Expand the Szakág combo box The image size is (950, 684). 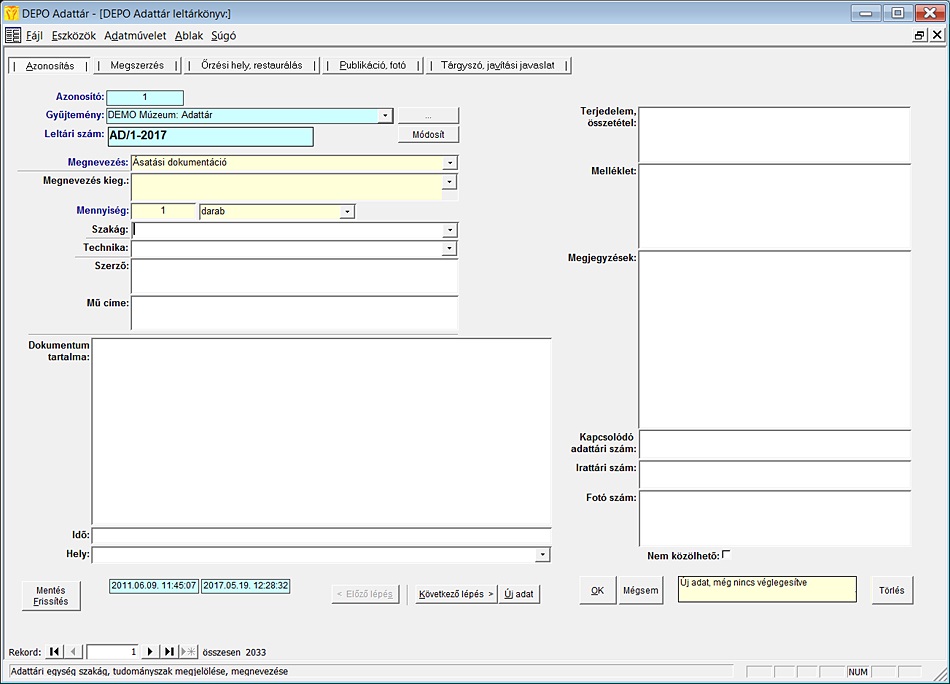pos(450,230)
